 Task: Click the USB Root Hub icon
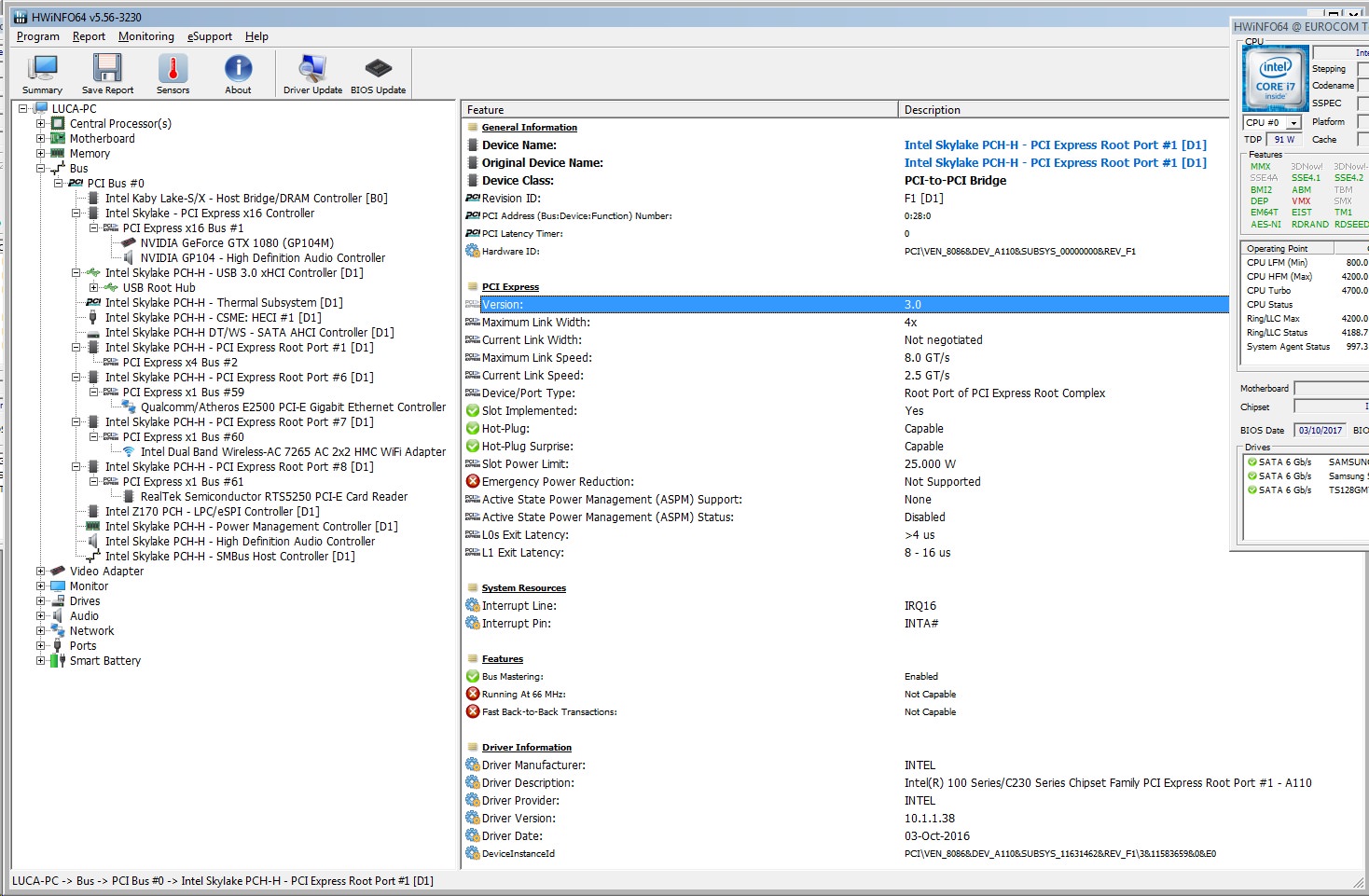(x=111, y=287)
